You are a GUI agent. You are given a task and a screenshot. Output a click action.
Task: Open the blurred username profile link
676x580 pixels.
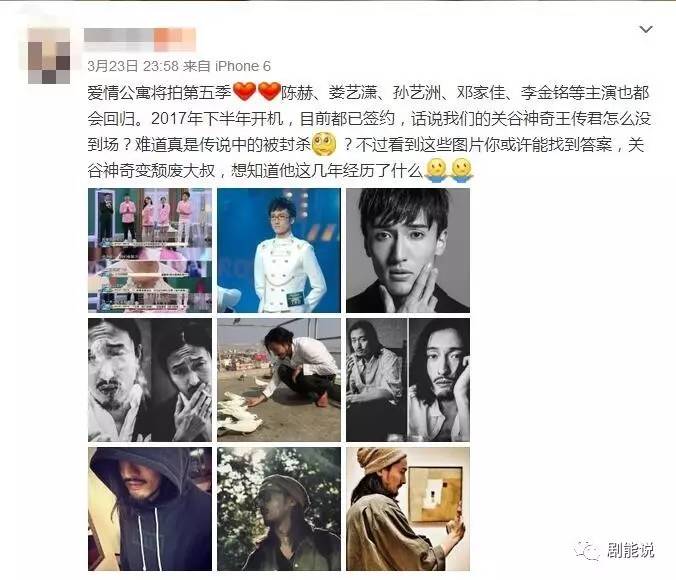coord(140,40)
